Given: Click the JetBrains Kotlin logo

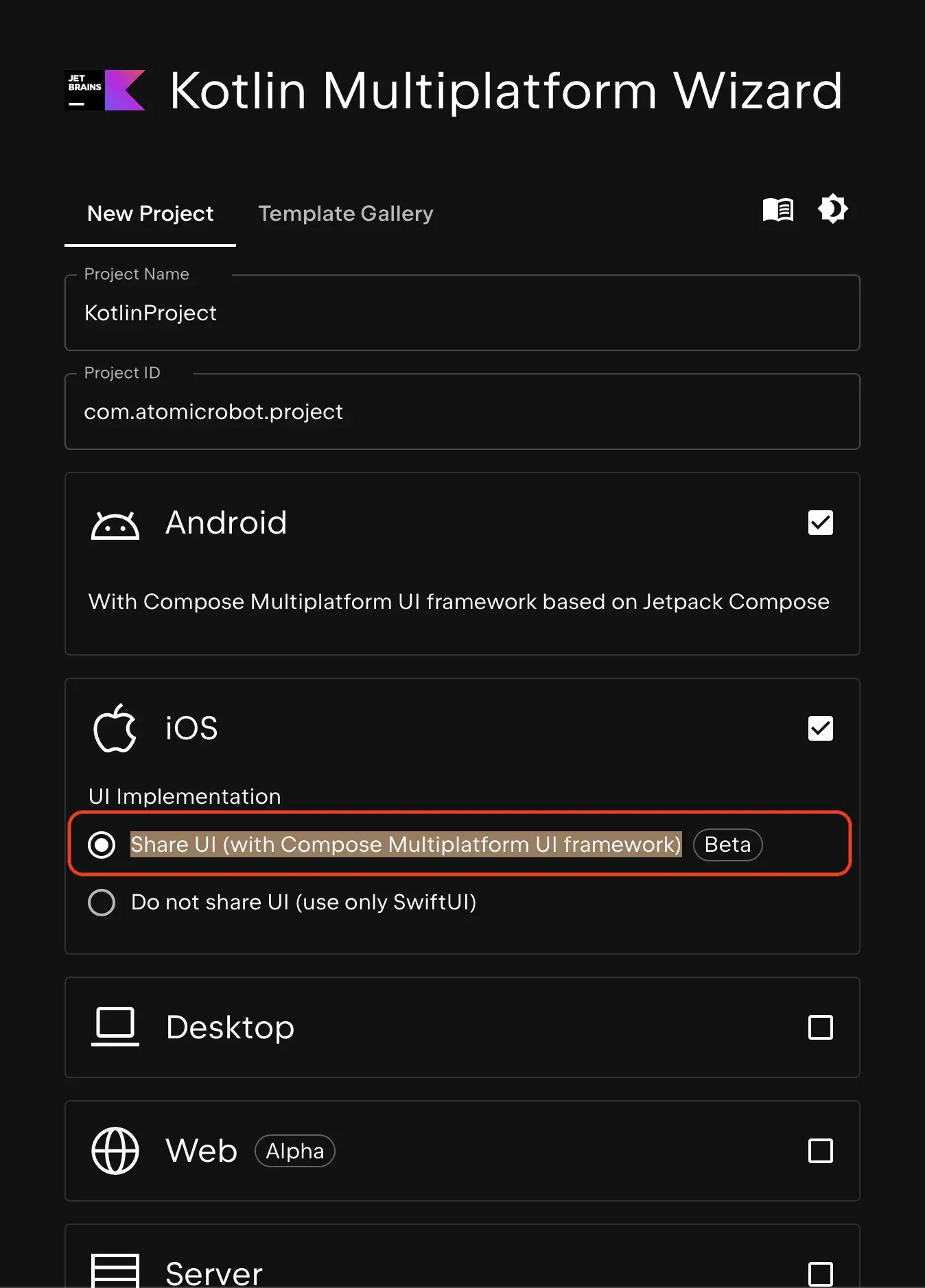Looking at the screenshot, I should pos(105,90).
